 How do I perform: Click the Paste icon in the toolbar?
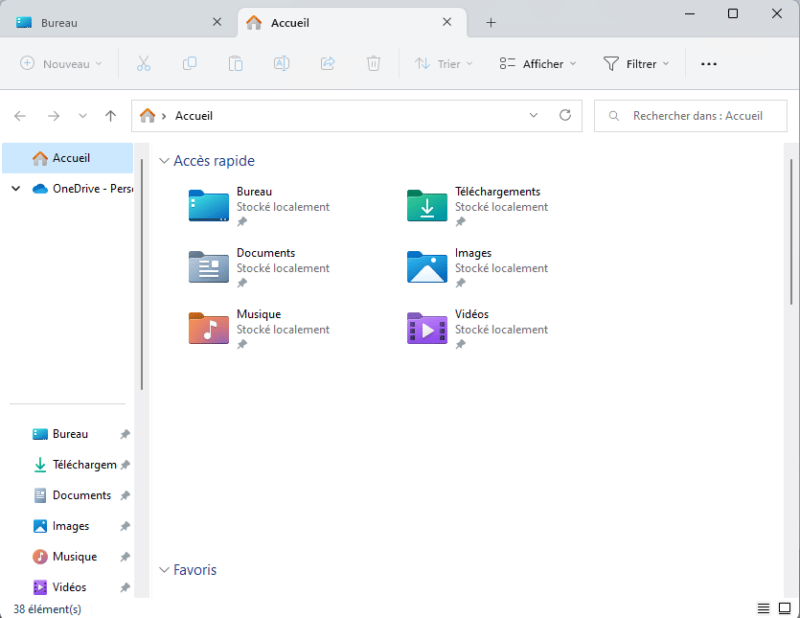235,63
